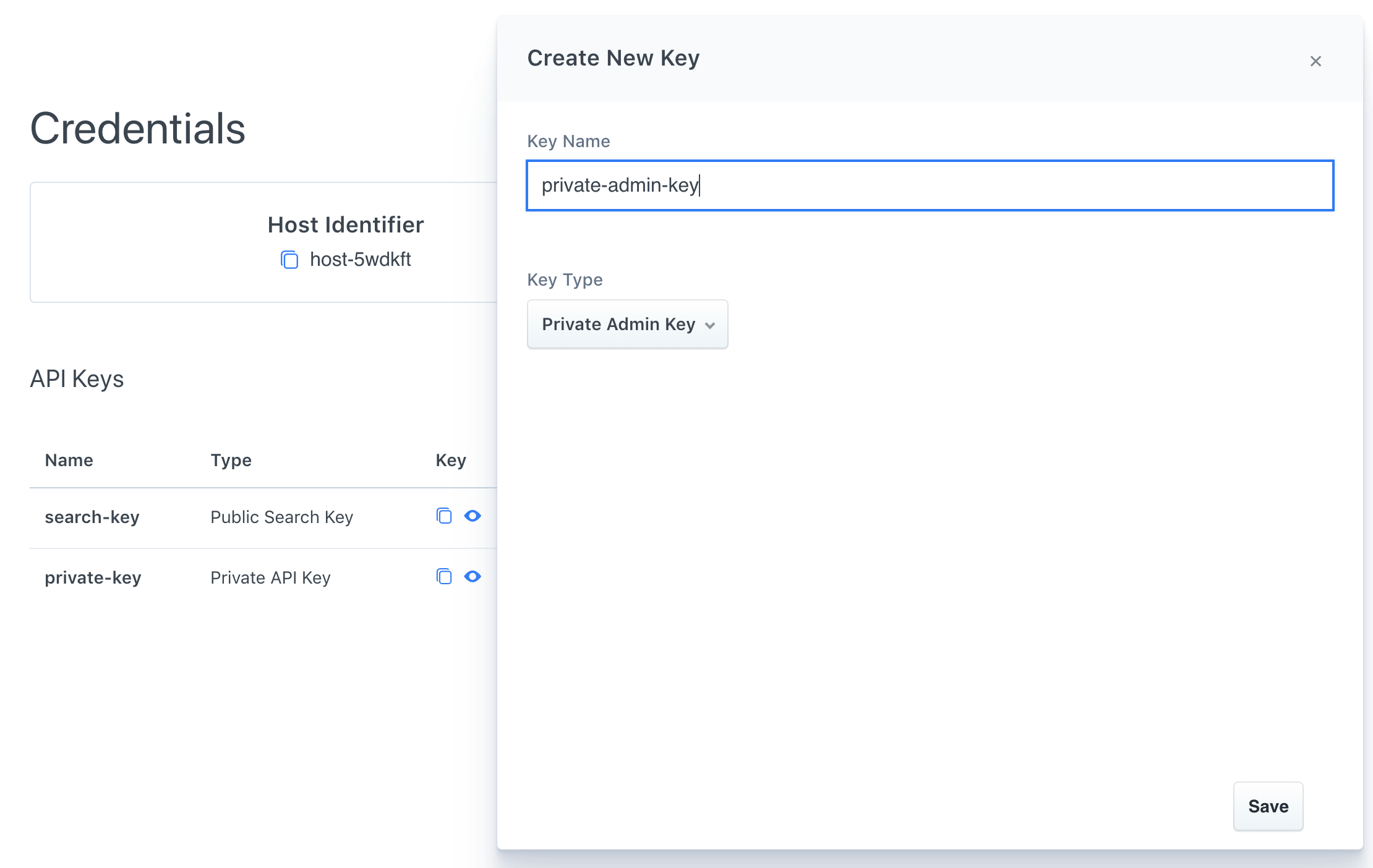Close the Create New Key dialog
Screen dimensions: 1373x868
[1315, 61]
